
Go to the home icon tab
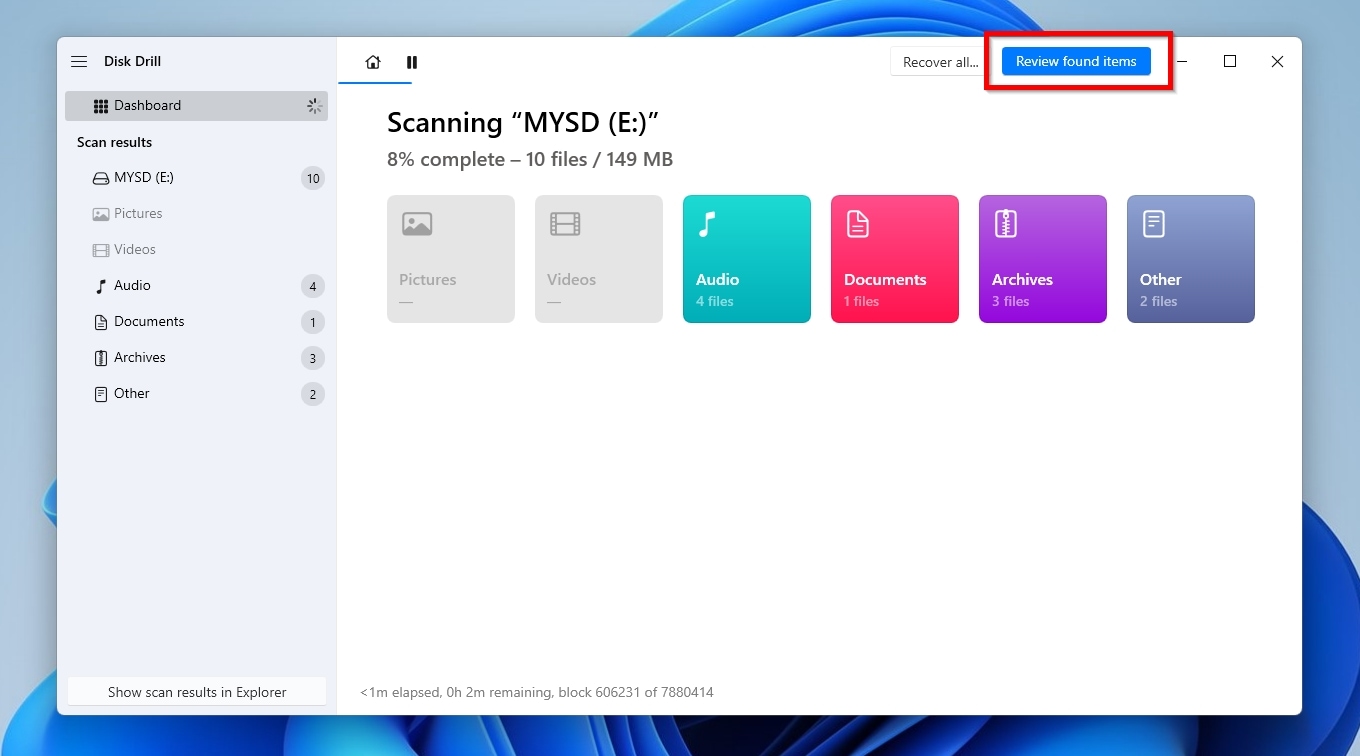[373, 62]
